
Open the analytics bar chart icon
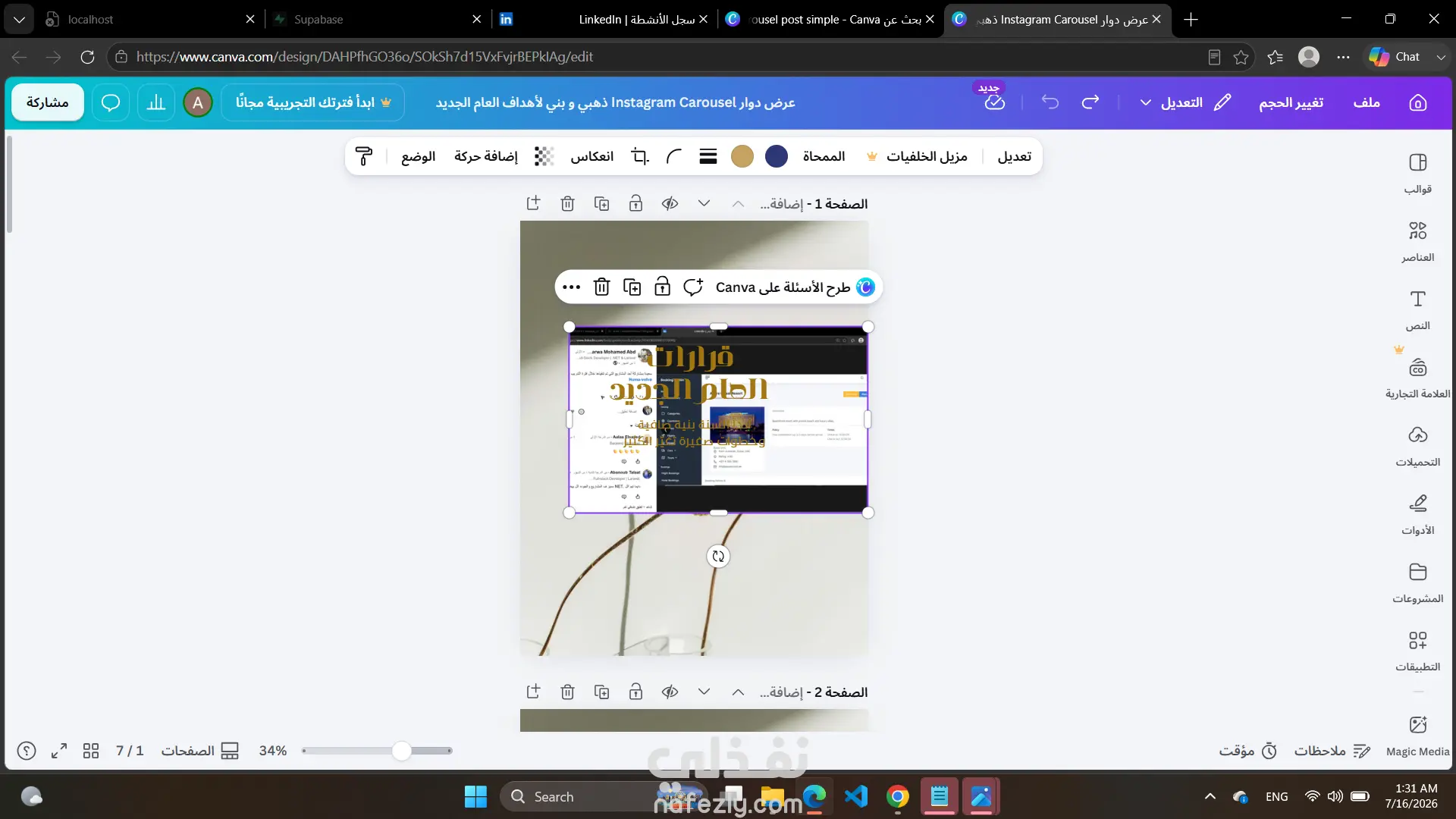tap(156, 102)
